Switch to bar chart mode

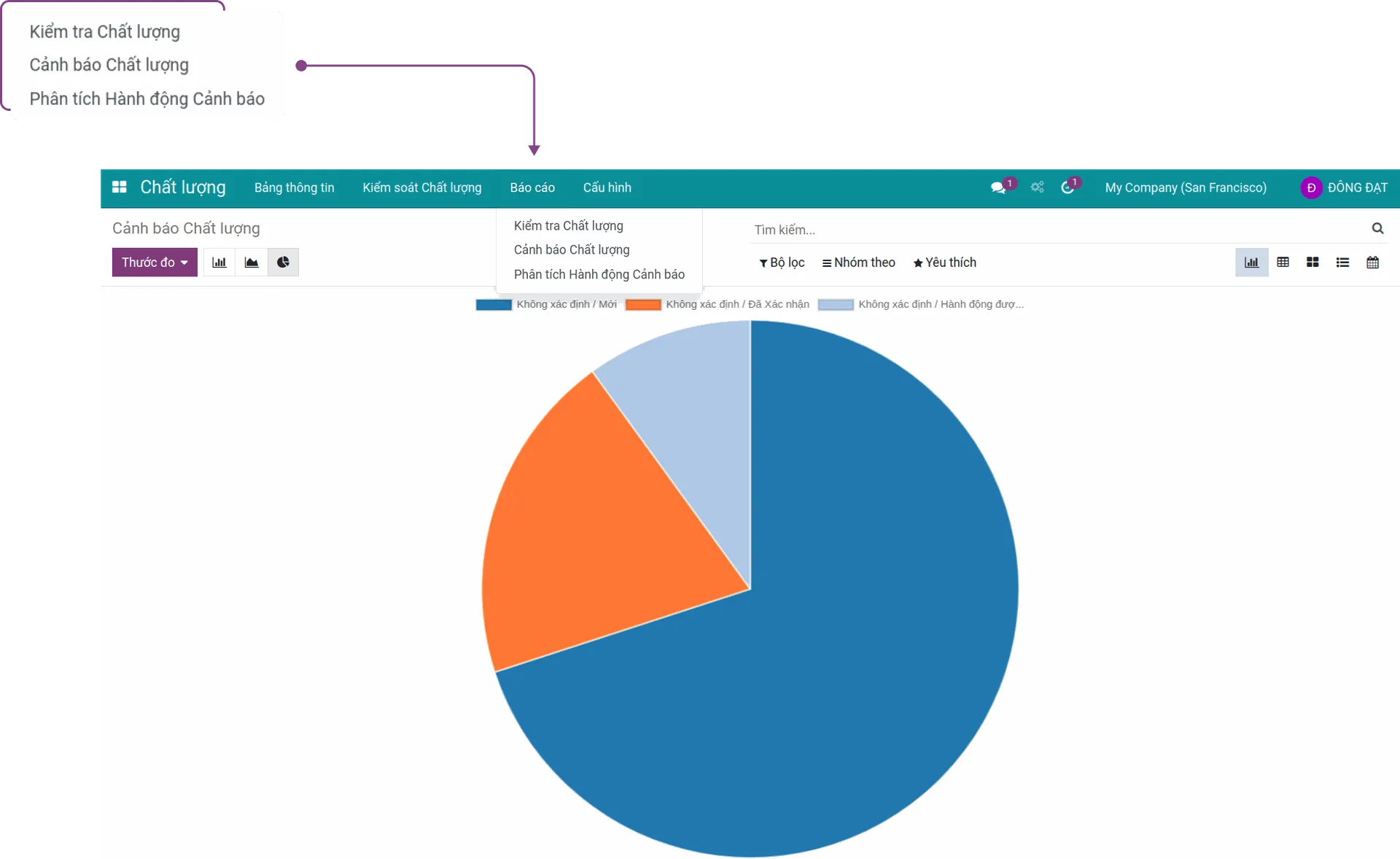tap(219, 263)
